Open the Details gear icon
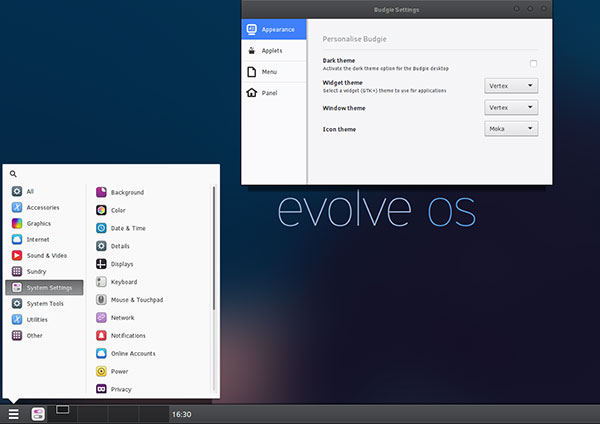Image resolution: width=600 pixels, height=424 pixels. point(101,246)
